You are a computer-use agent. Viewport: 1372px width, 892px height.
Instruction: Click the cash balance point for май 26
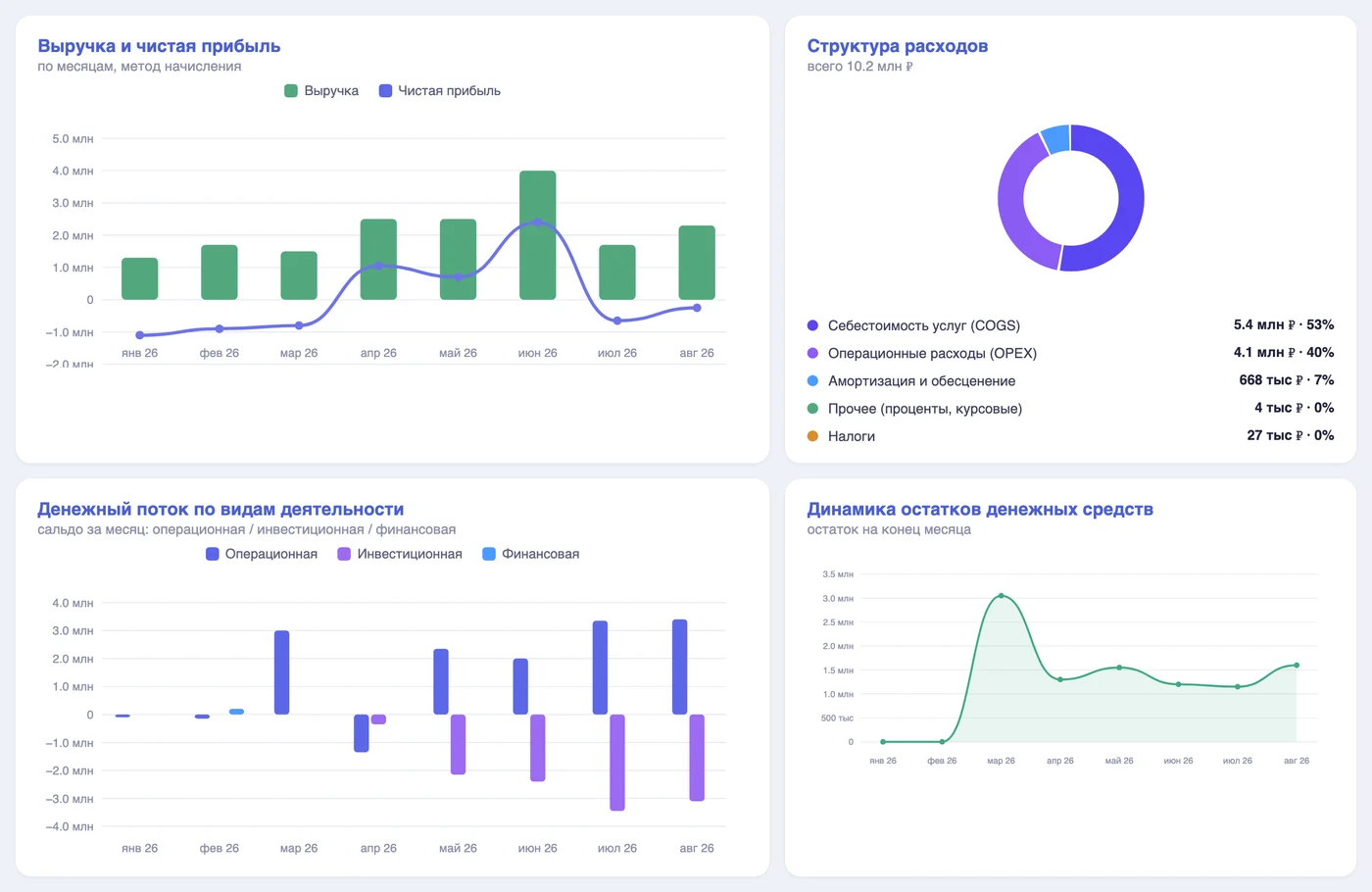coord(1119,668)
